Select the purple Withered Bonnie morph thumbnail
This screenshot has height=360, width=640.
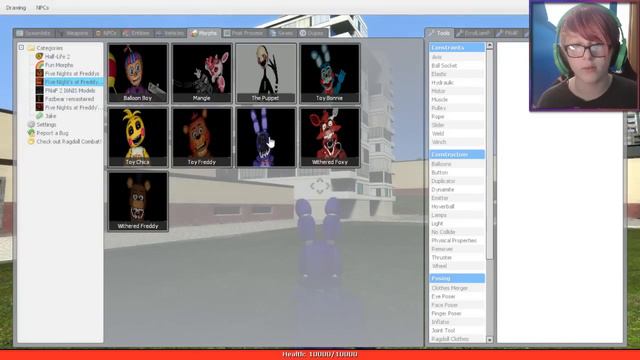point(266,137)
